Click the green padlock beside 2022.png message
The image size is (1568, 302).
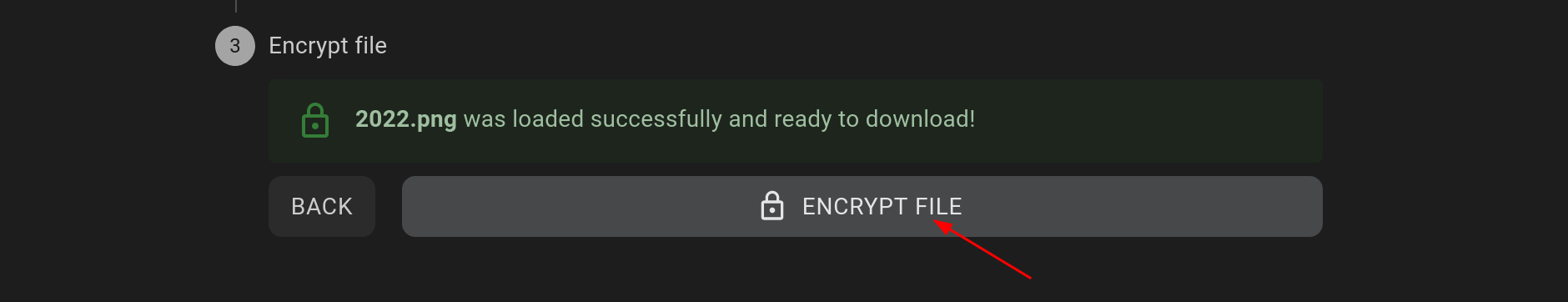point(315,120)
